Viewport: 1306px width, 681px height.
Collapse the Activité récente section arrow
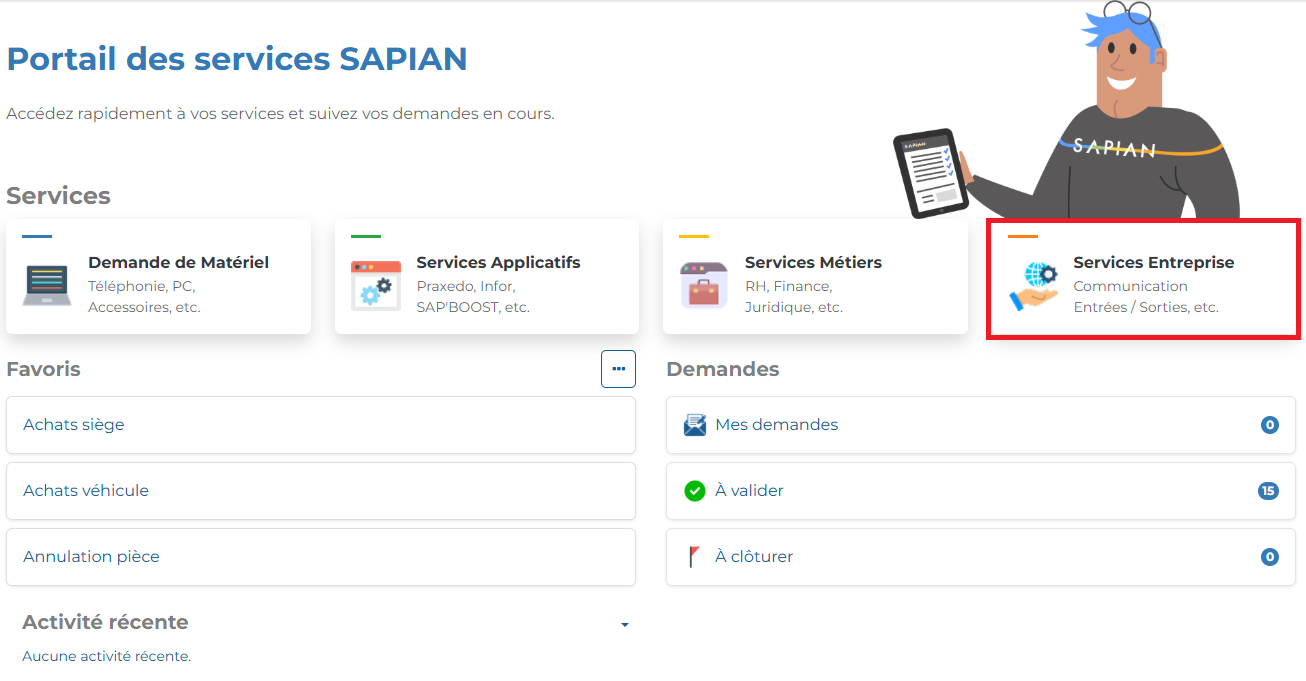pyautogui.click(x=625, y=625)
